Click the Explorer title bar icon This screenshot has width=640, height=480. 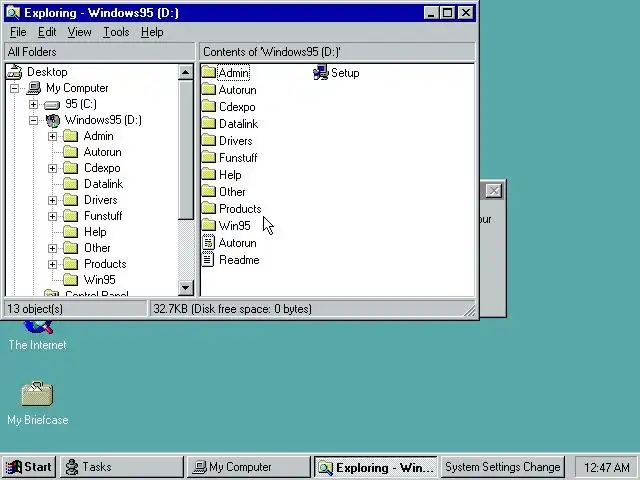coord(13,13)
